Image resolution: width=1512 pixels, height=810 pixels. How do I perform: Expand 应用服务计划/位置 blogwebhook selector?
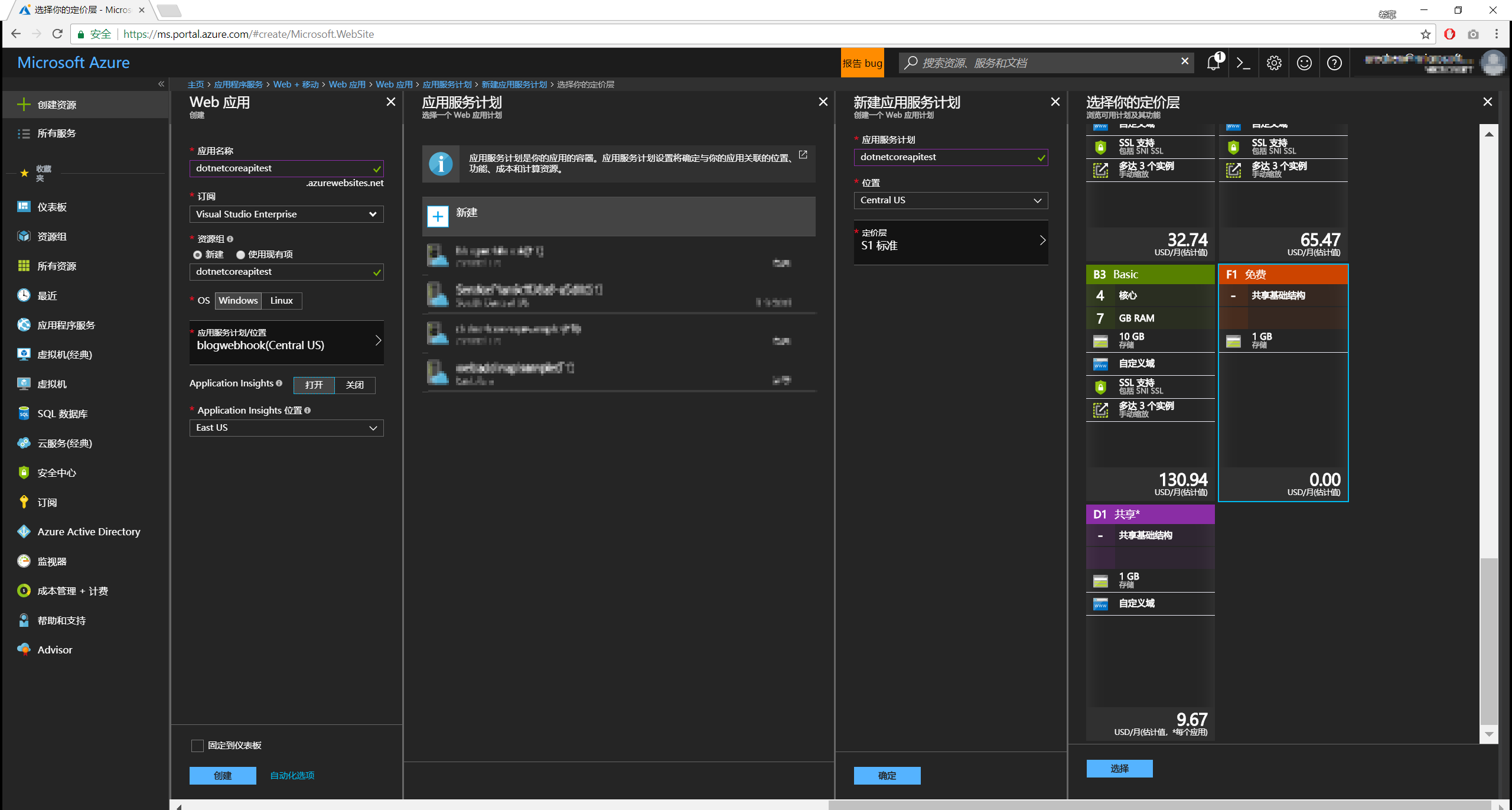tap(286, 341)
